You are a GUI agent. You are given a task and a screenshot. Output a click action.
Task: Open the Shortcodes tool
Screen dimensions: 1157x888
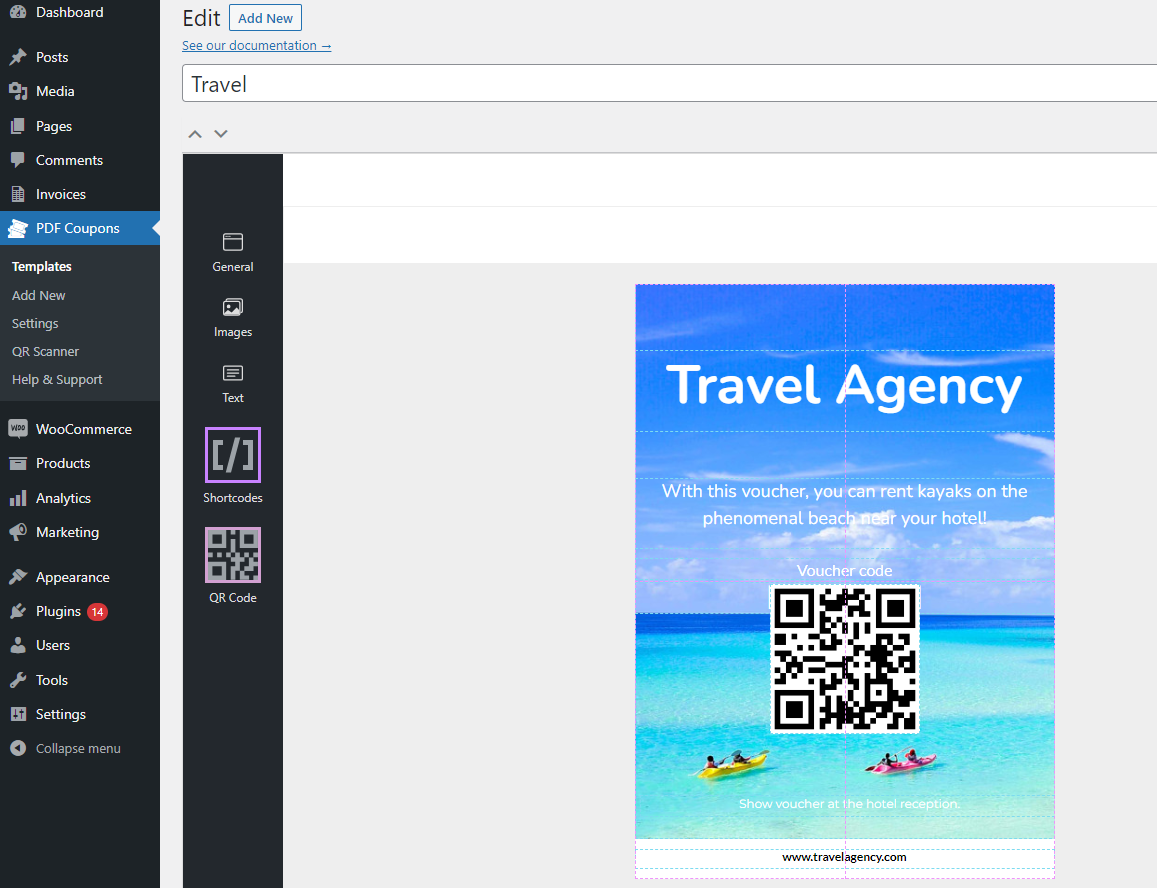[232, 455]
